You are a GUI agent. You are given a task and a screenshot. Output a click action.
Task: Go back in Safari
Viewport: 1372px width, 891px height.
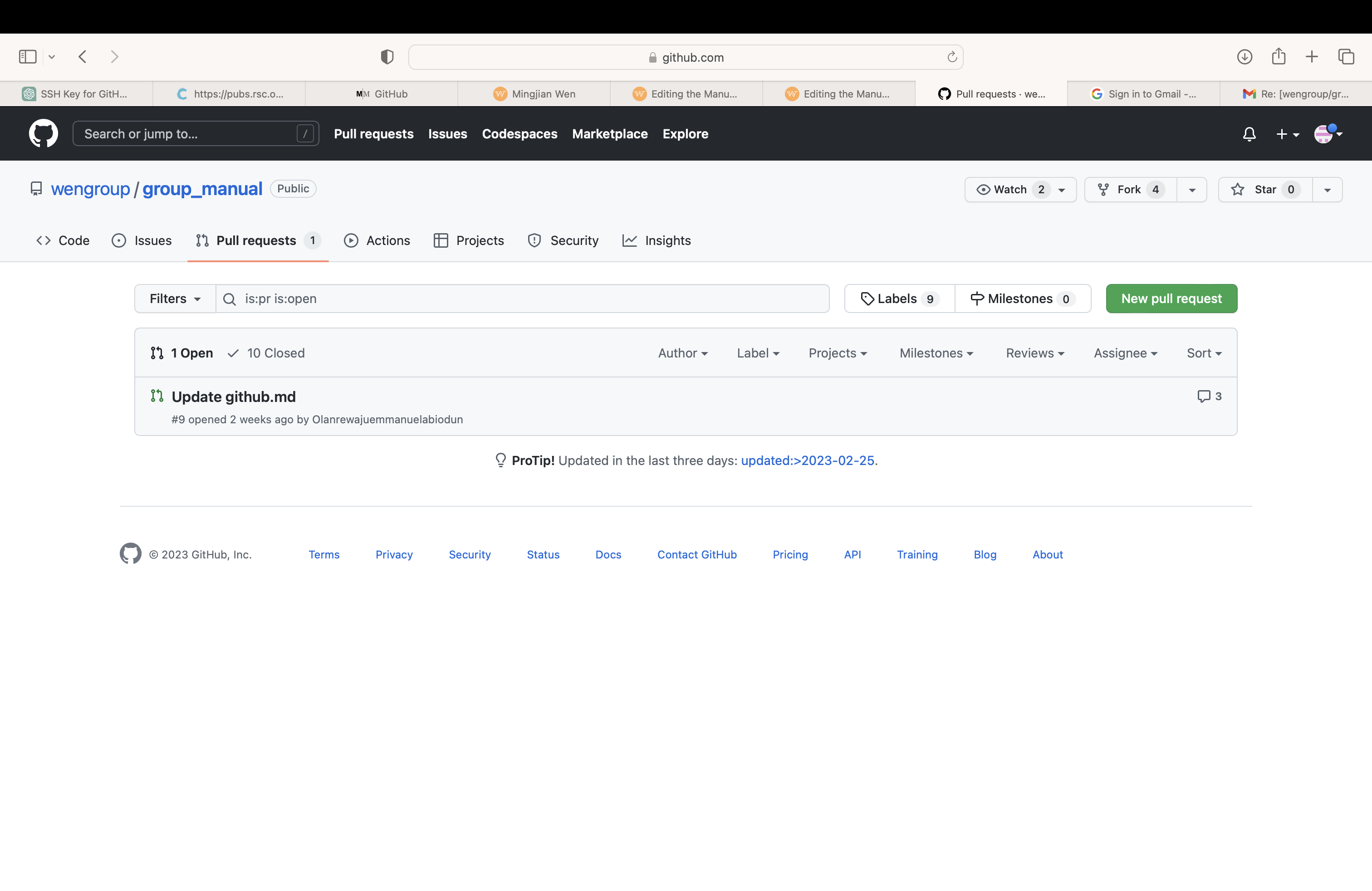click(83, 56)
